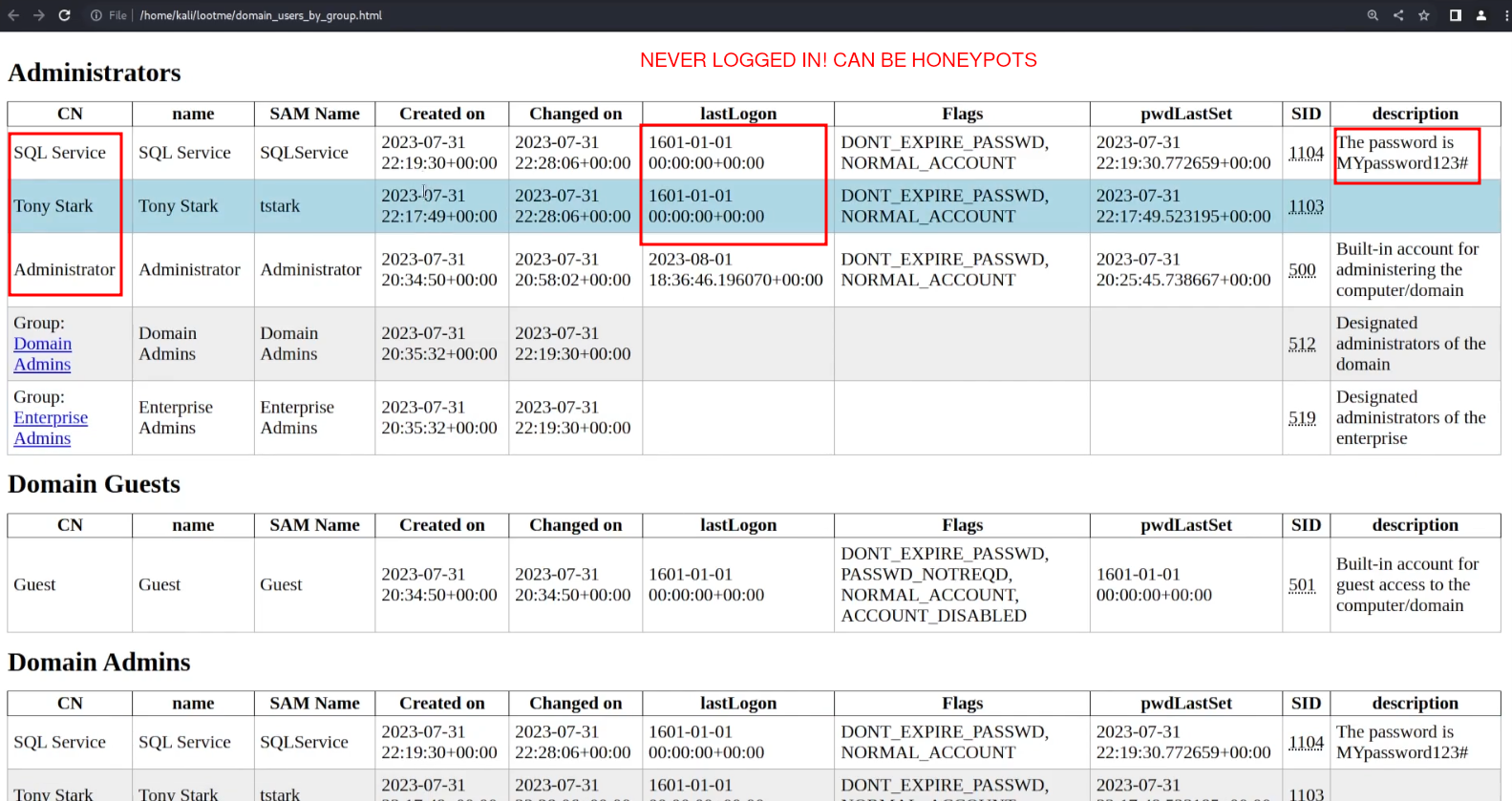Screen dimensions: 1512x801
Task: Click SID 500 for Administrator account
Action: (x=1302, y=270)
